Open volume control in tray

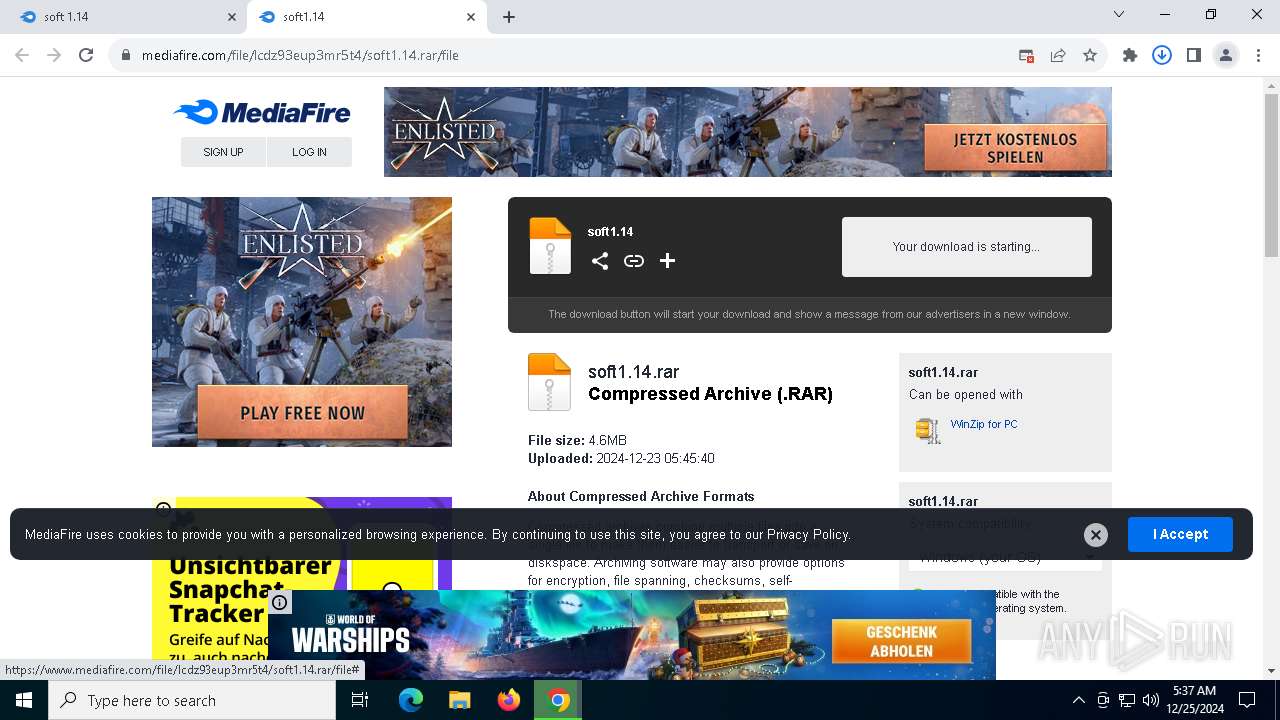(1151, 700)
